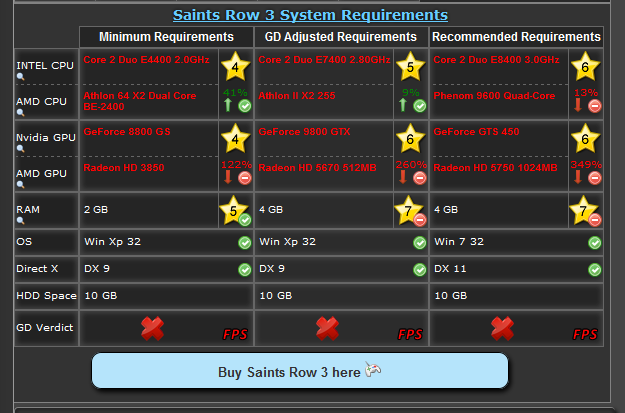Click red minus beside 349% in Recommended GPU
This screenshot has height=413, width=625.
click(595, 178)
